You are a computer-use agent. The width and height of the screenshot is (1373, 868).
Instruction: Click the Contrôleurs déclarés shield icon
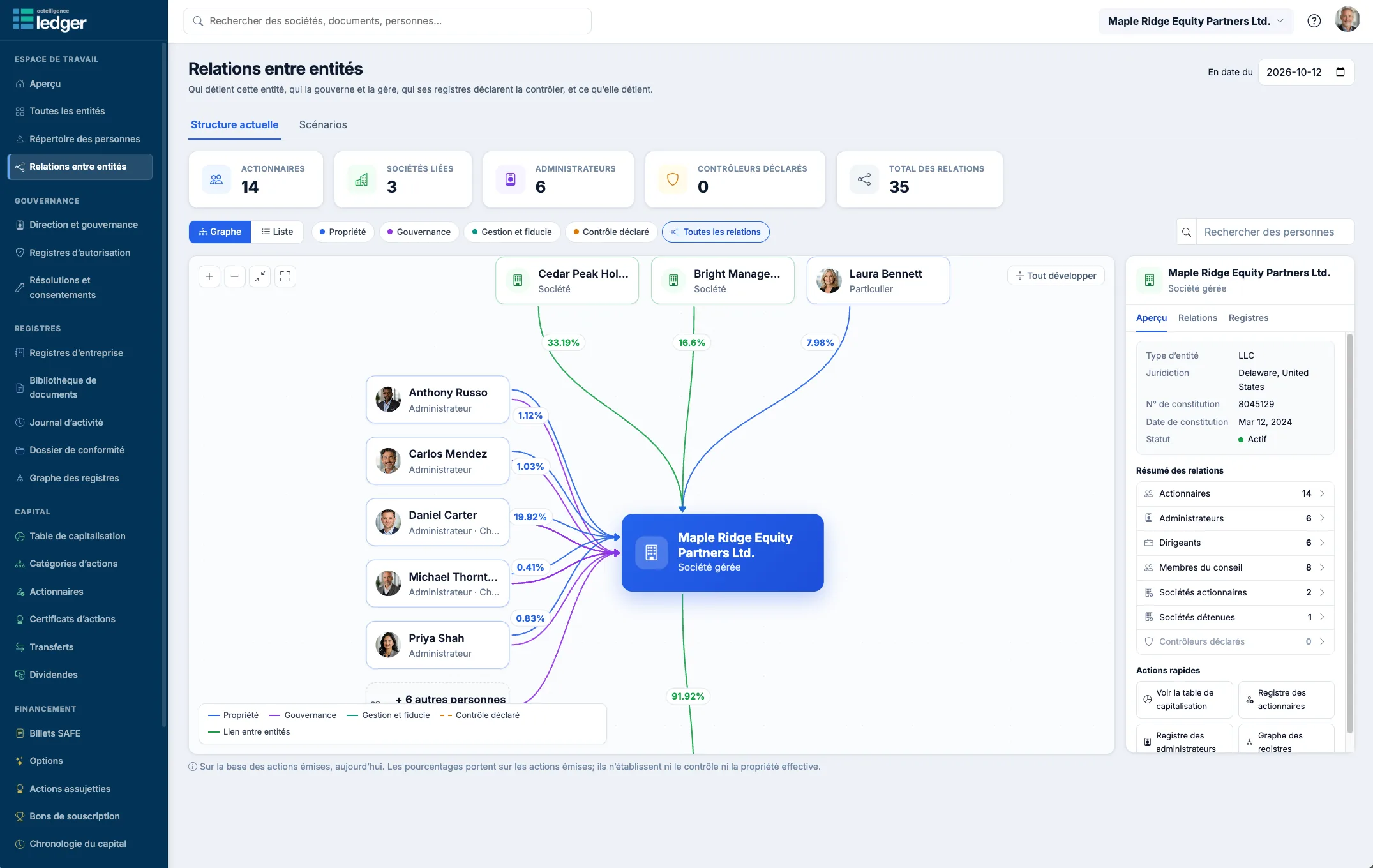tap(673, 179)
